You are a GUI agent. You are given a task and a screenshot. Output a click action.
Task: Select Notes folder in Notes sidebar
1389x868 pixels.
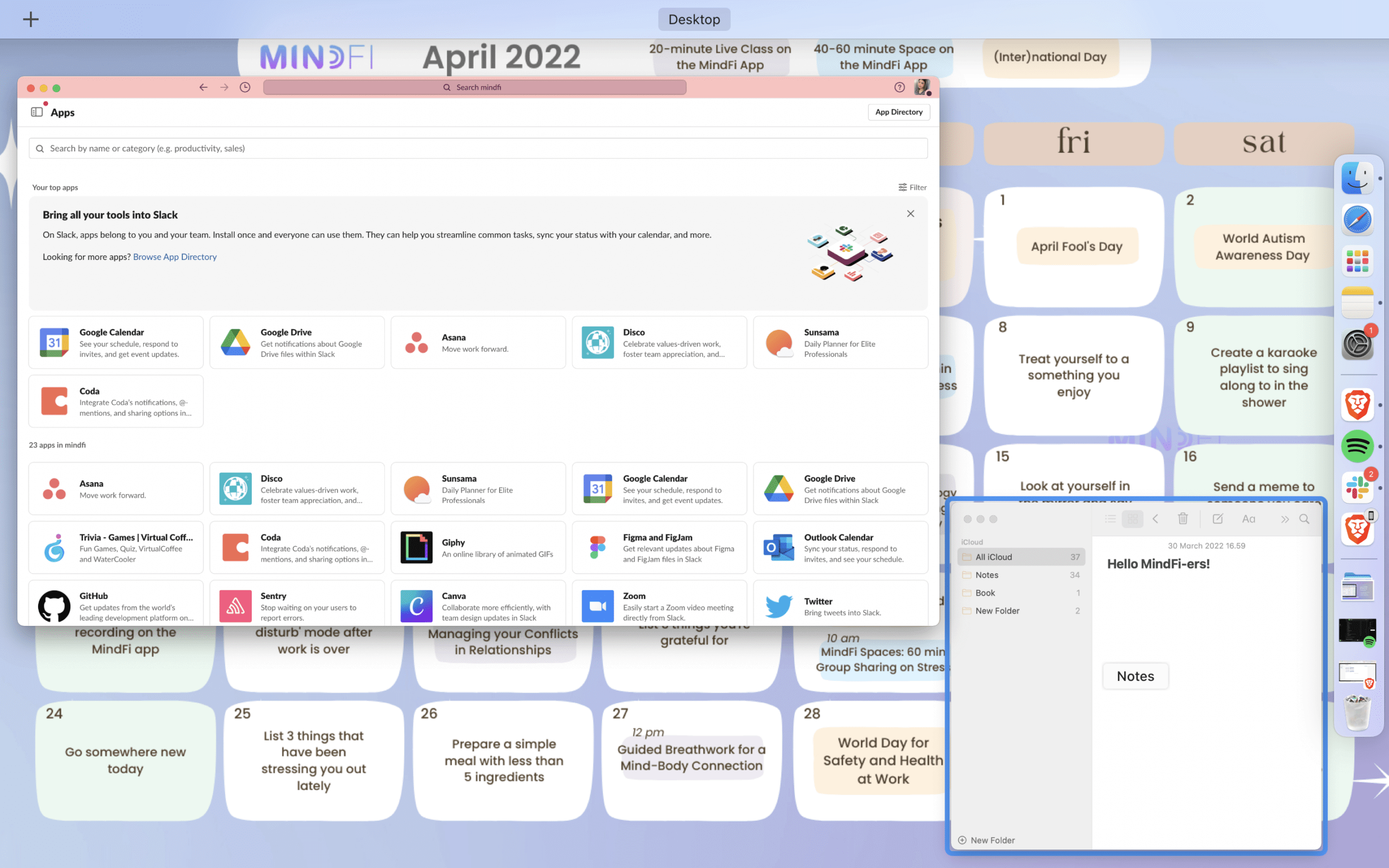[x=1021, y=575]
